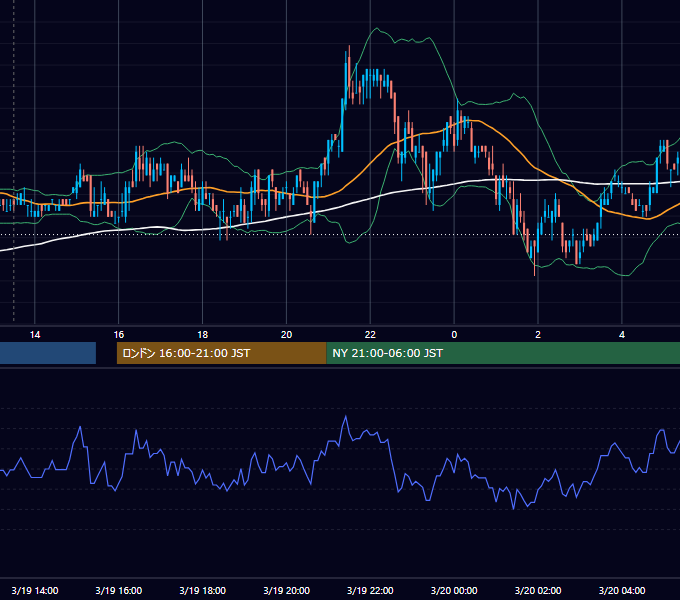Screen dimensions: 680x600
Task: Click the 16 hour axis label
Action: [118, 335]
